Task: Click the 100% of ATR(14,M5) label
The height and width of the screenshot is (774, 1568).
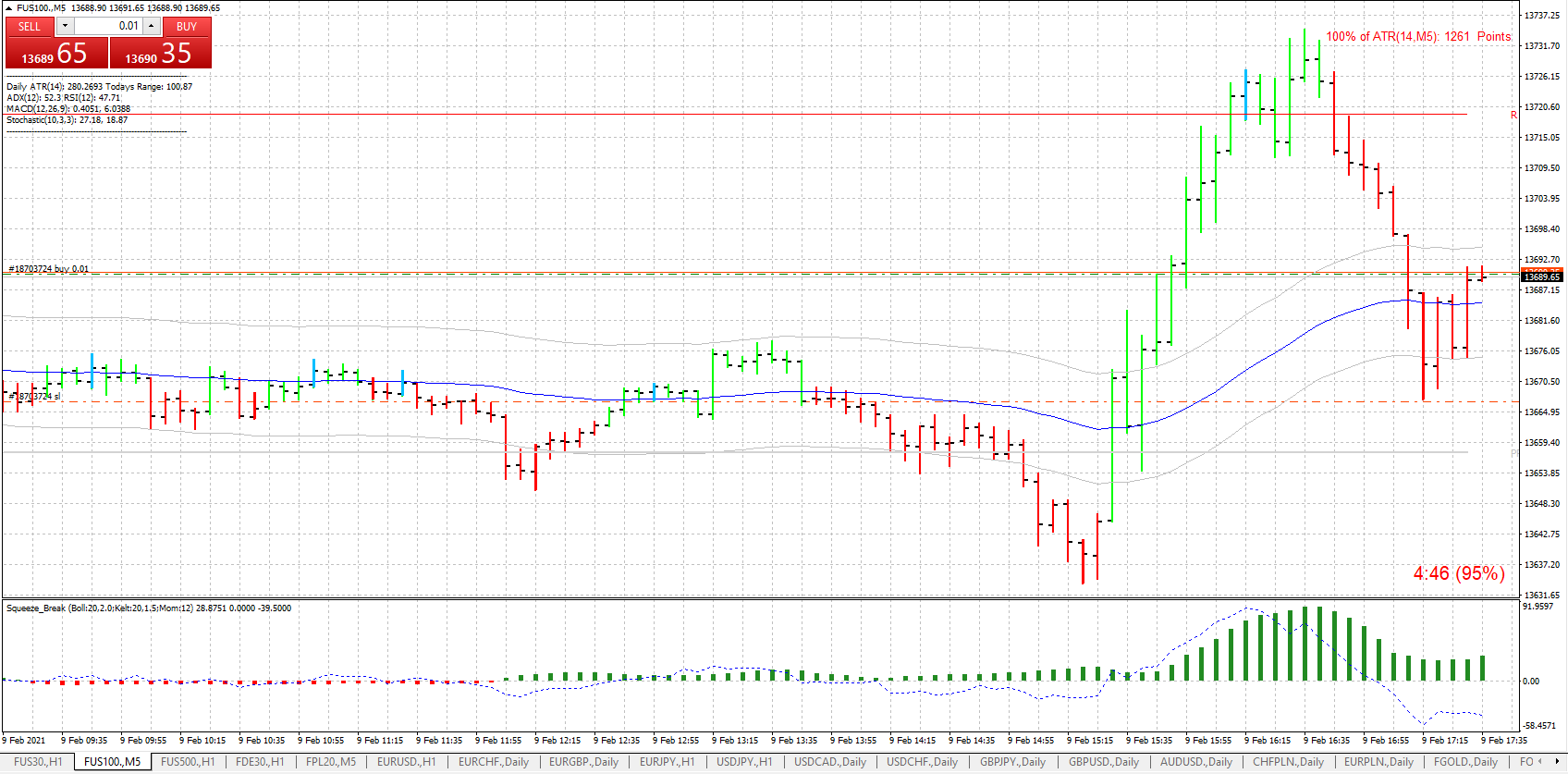Action: click(1418, 37)
